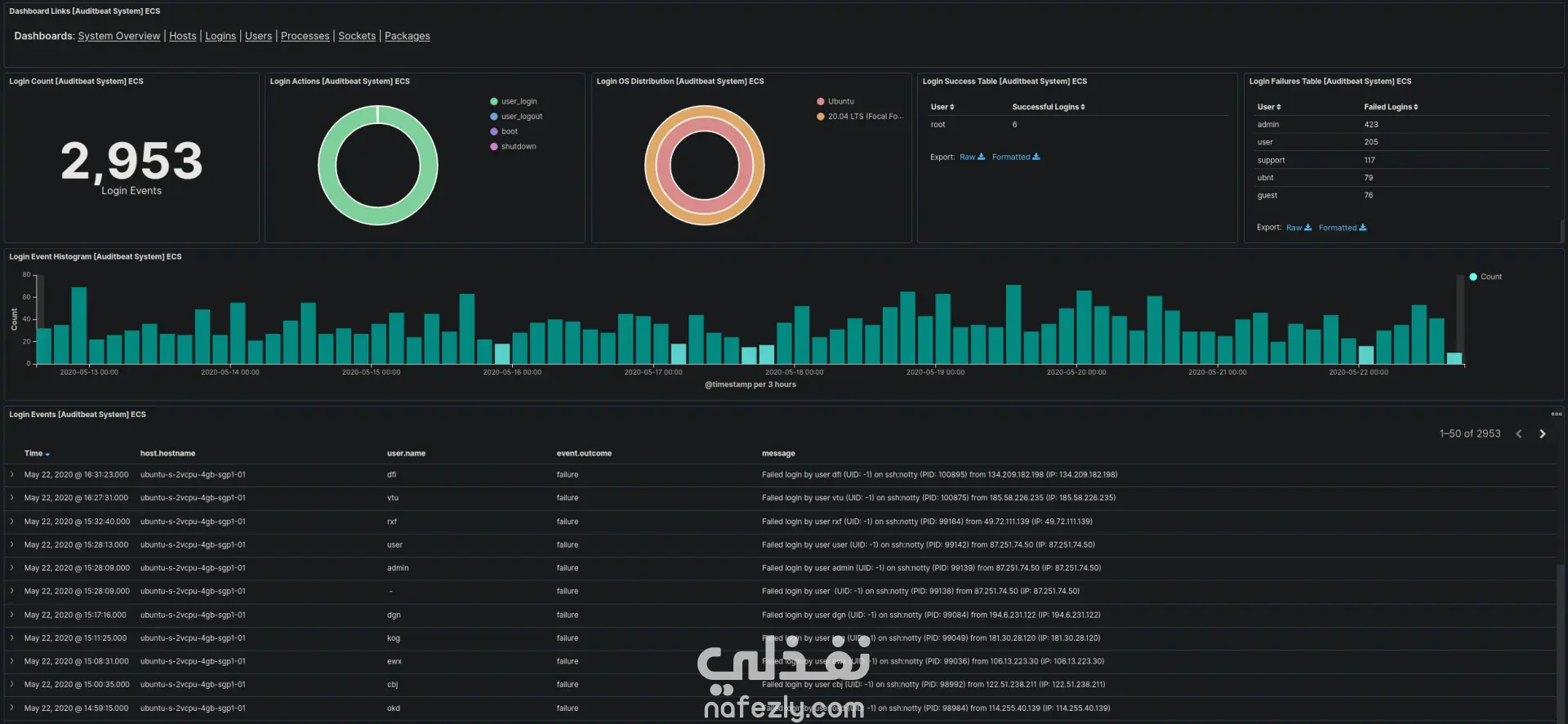Viewport: 1568px width, 724px height.
Task: Export Login Success table as Raw
Action: click(x=972, y=157)
